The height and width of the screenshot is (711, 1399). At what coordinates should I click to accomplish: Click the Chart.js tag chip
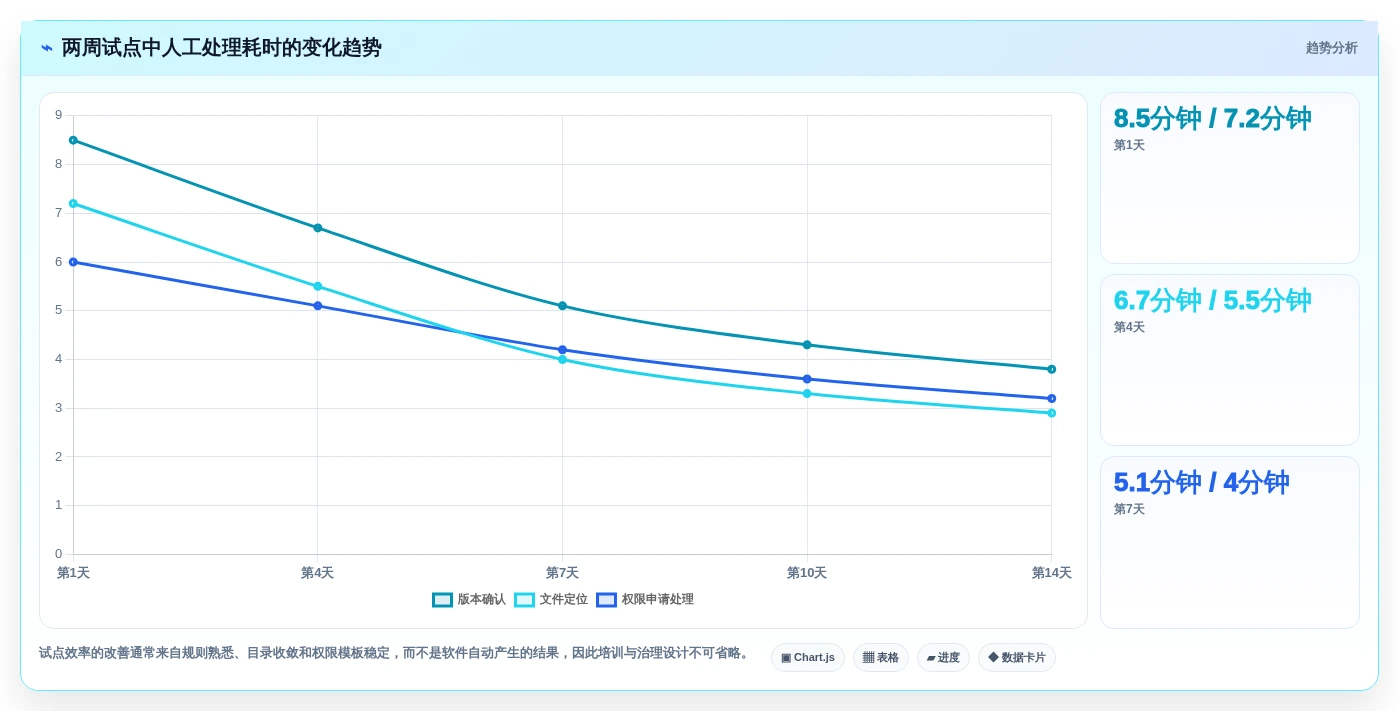pyautogui.click(x=808, y=658)
